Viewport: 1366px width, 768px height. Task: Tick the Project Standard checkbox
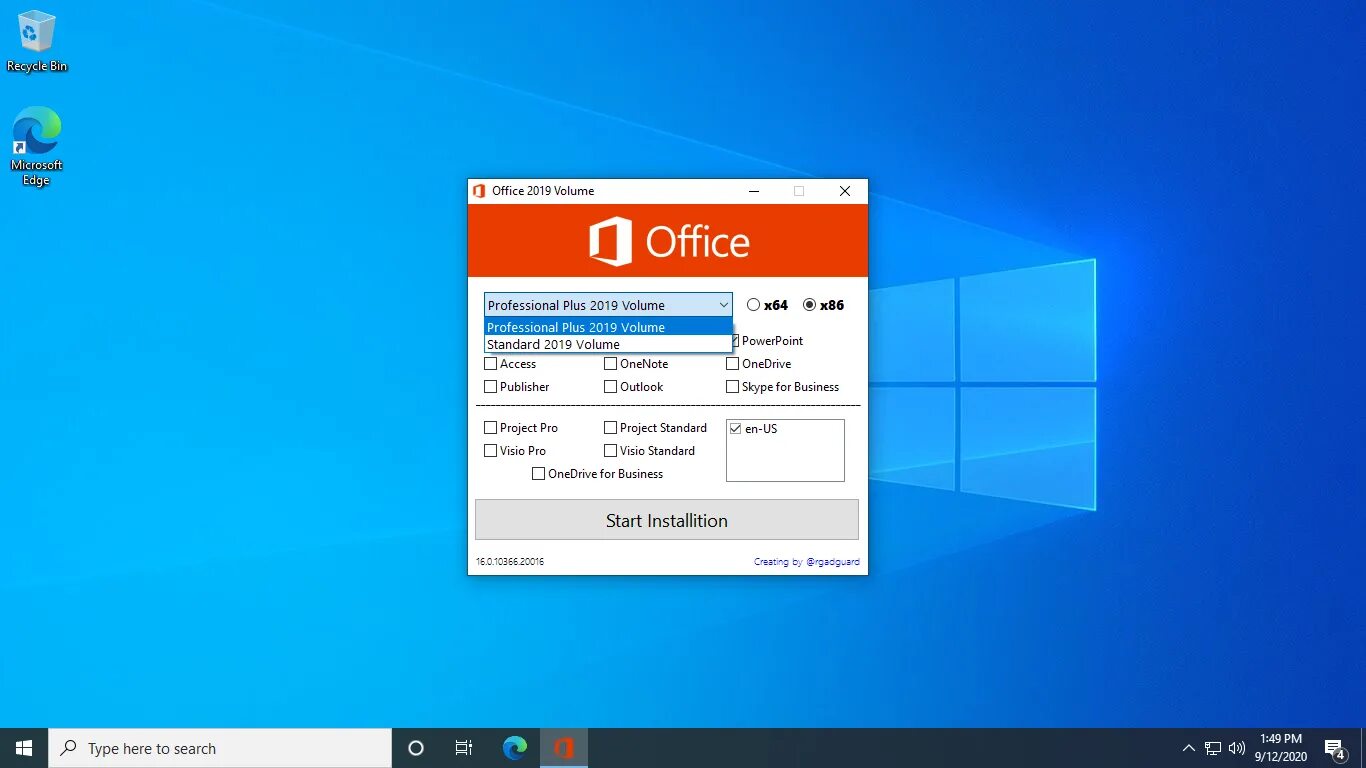tap(610, 428)
